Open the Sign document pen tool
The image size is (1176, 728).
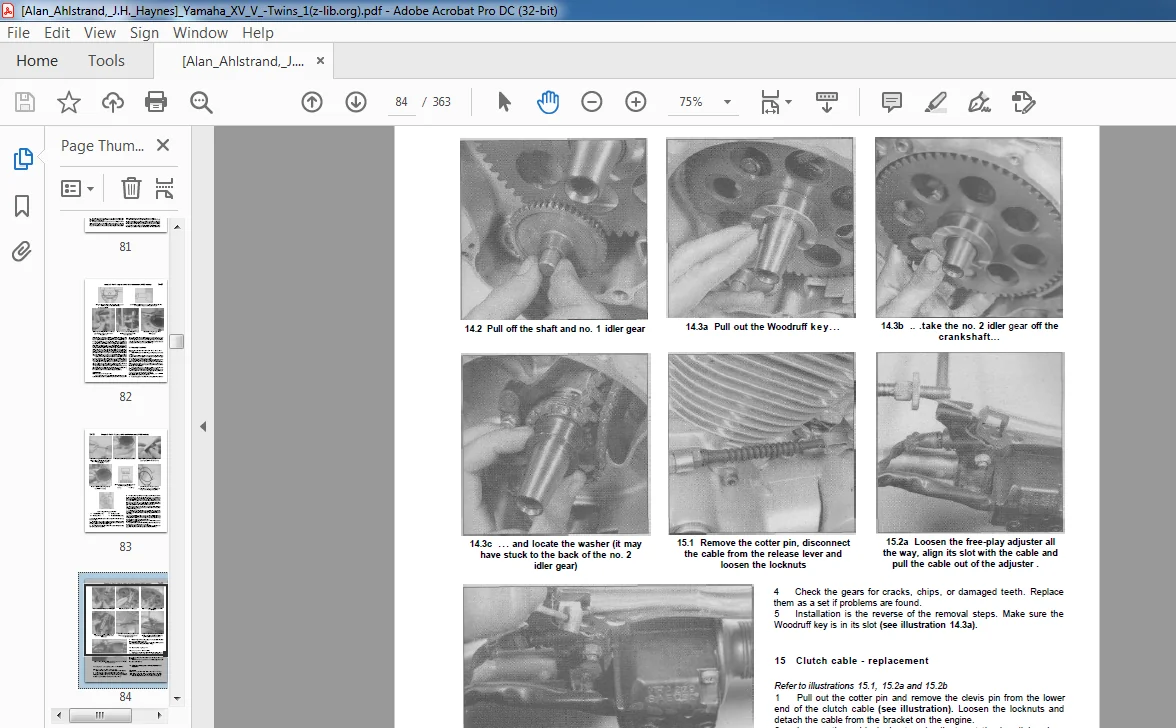980,102
